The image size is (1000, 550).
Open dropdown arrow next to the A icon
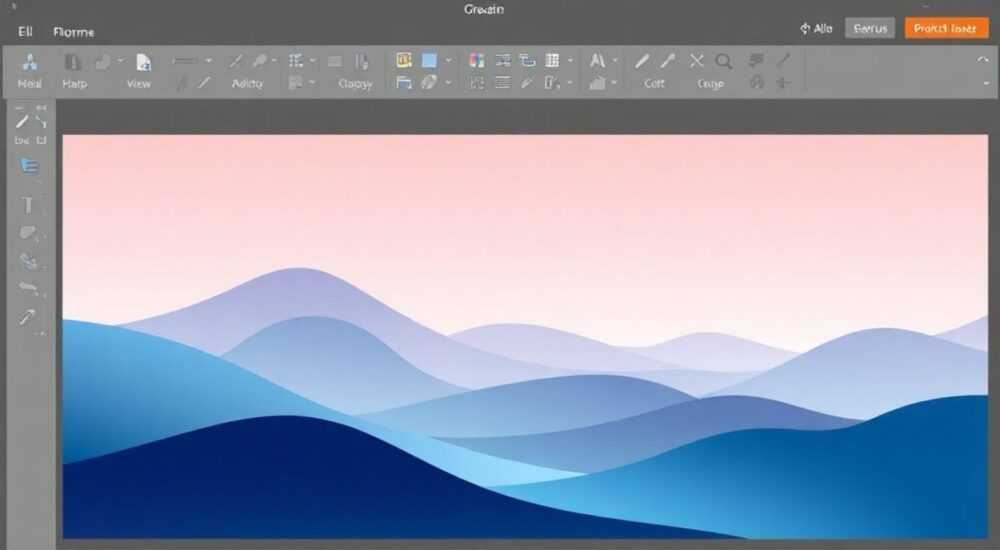coord(615,61)
